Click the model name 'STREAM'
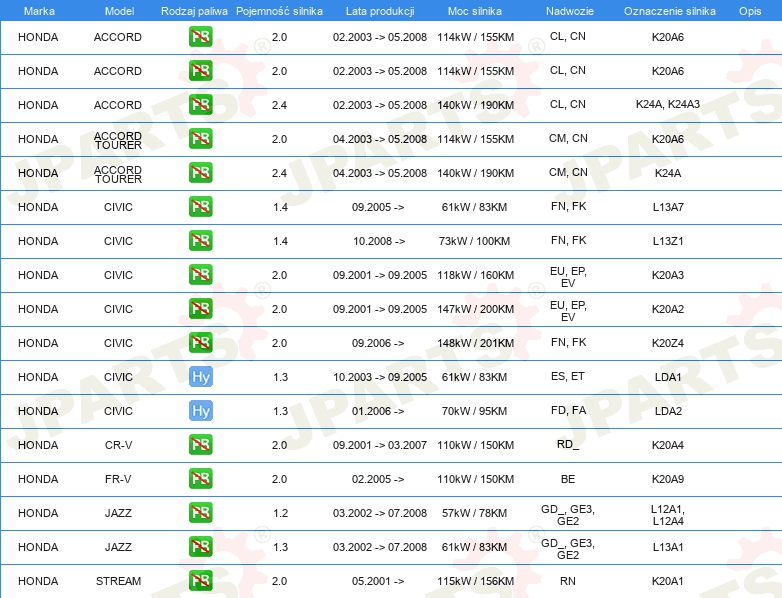This screenshot has height=598, width=782. [118, 581]
